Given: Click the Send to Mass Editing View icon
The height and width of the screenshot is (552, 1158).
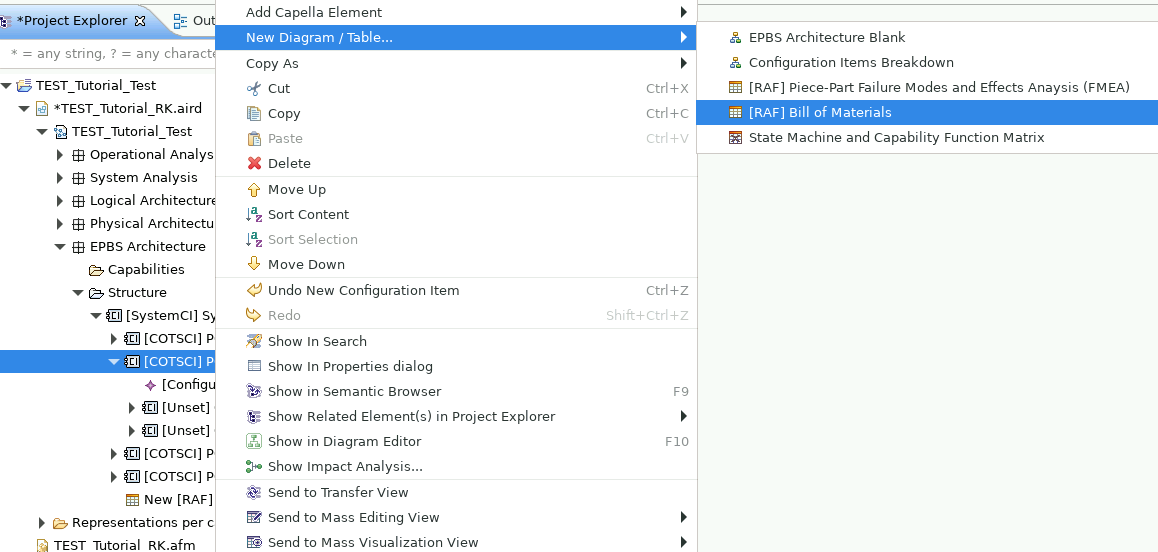Looking at the screenshot, I should (x=254, y=518).
